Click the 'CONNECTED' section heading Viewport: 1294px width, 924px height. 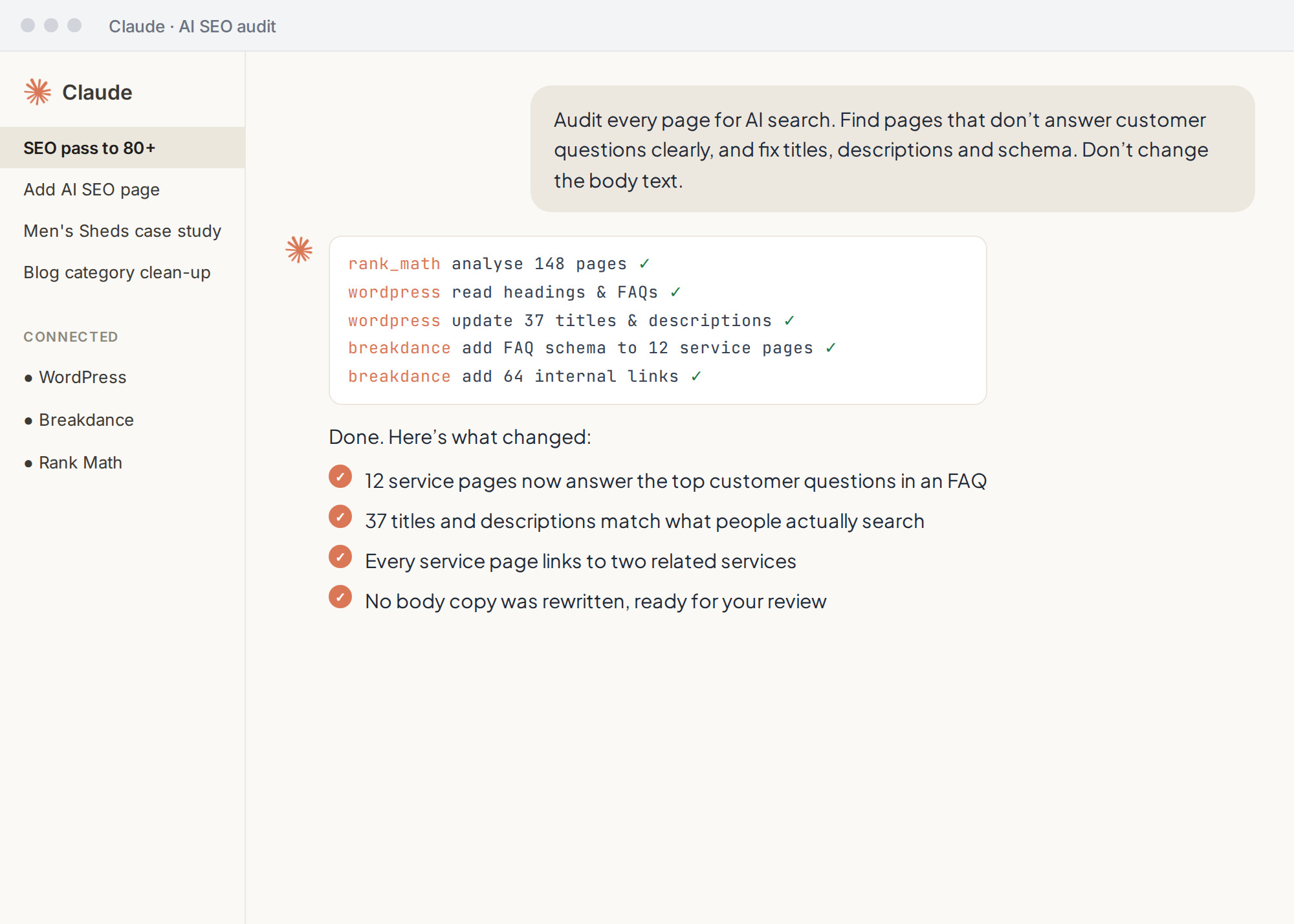[71, 336]
